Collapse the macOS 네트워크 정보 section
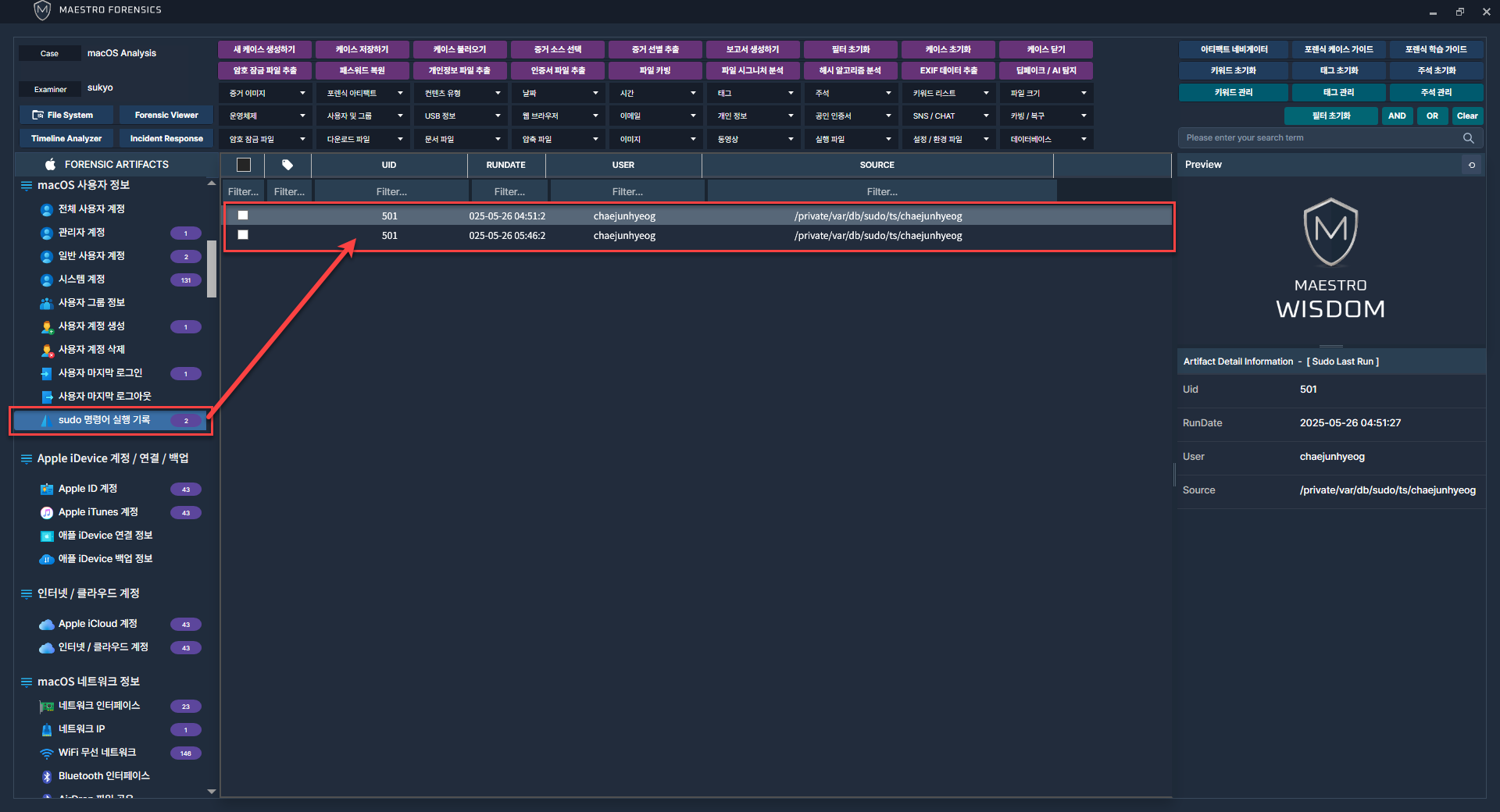The height and width of the screenshot is (812, 1500). pos(27,682)
